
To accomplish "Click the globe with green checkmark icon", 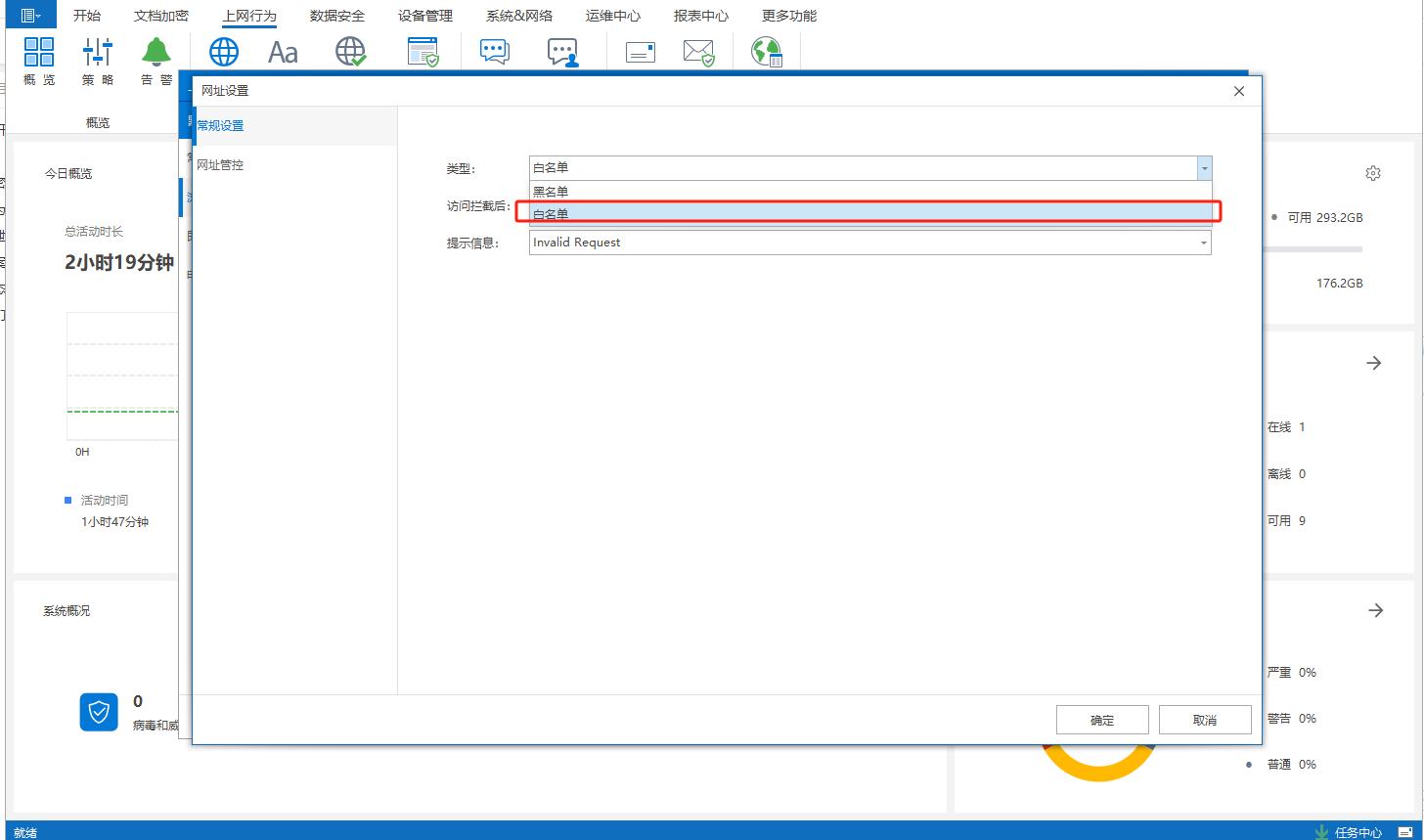I will pos(351,52).
